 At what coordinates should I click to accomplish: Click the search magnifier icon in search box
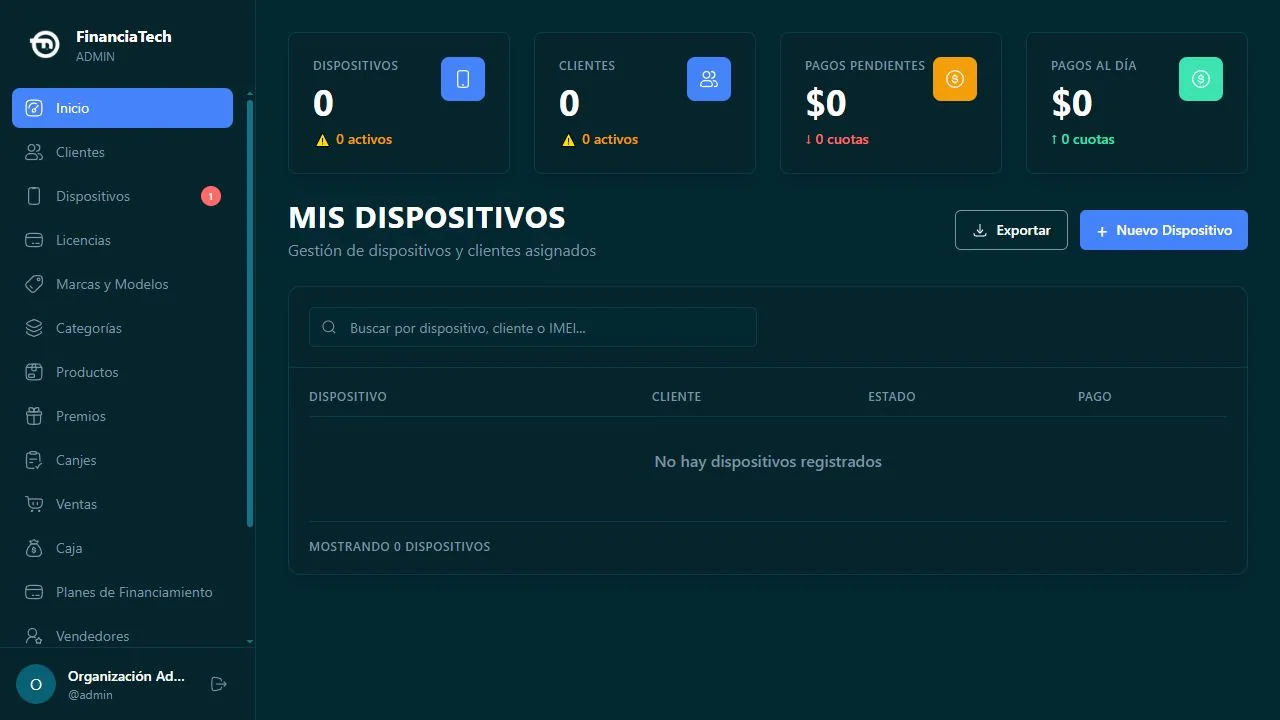pos(329,327)
